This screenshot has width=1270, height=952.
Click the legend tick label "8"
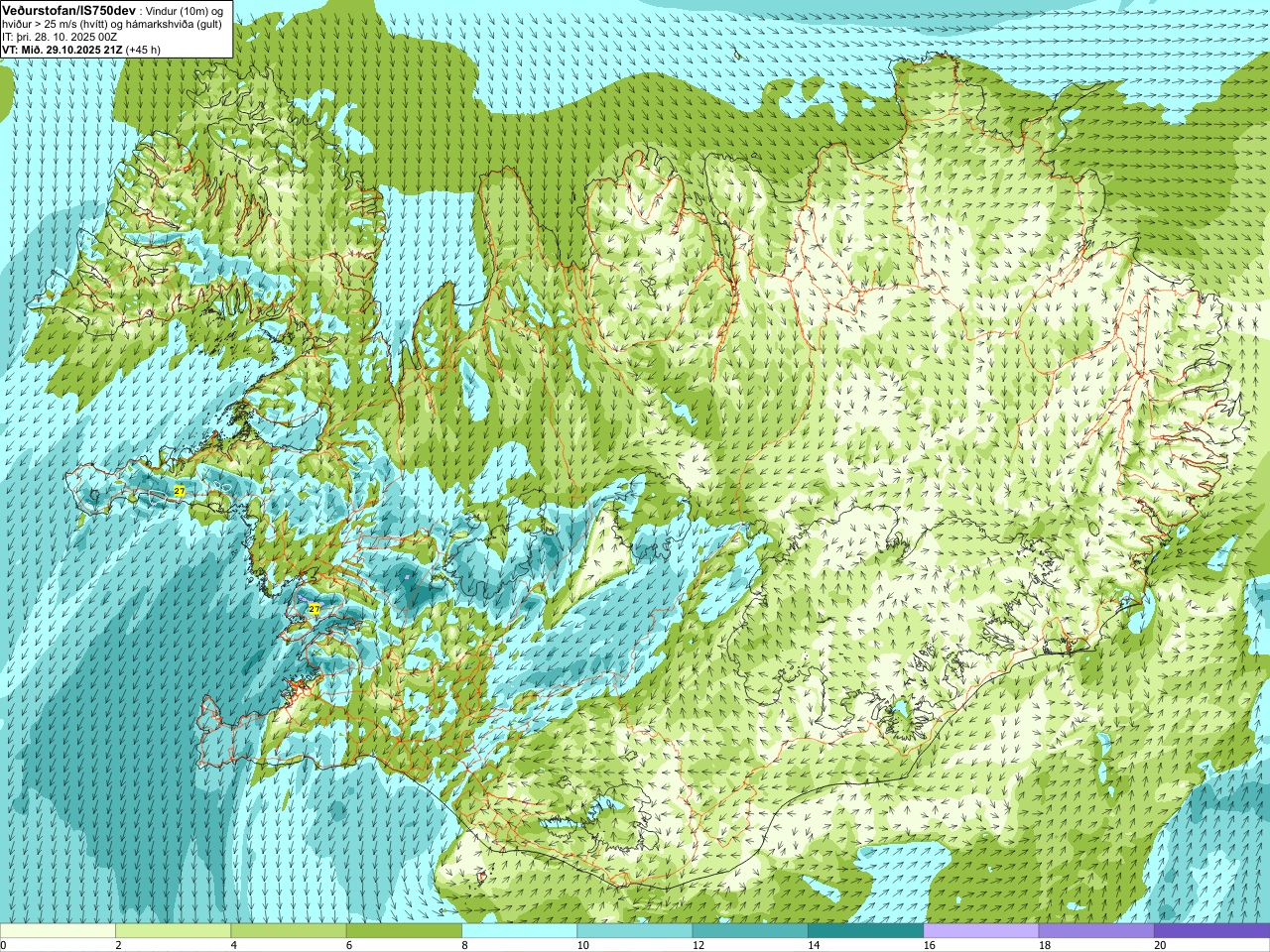(x=463, y=946)
